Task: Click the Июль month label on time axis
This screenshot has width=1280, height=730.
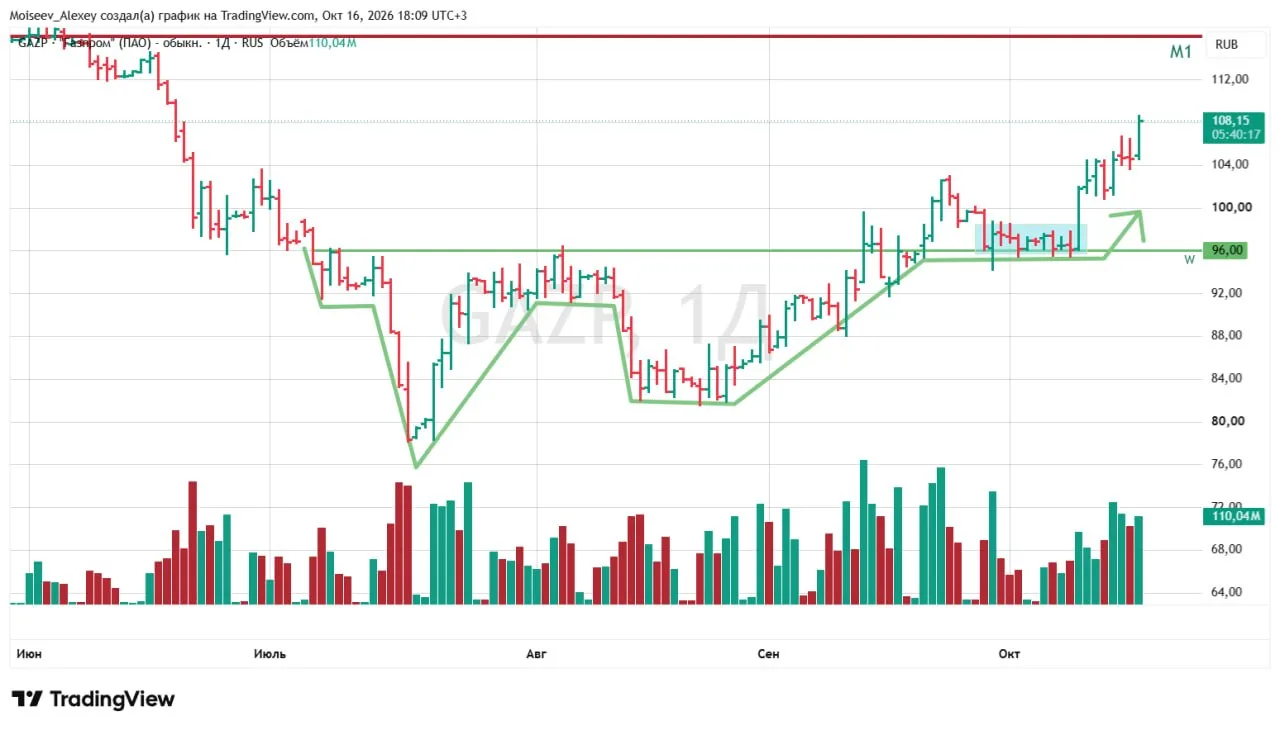Action: (270, 654)
